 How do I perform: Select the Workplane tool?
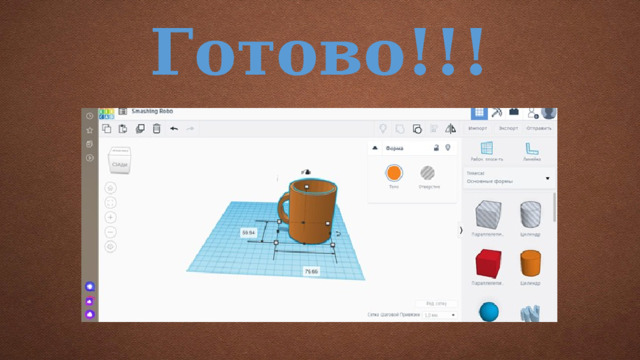tap(487, 151)
